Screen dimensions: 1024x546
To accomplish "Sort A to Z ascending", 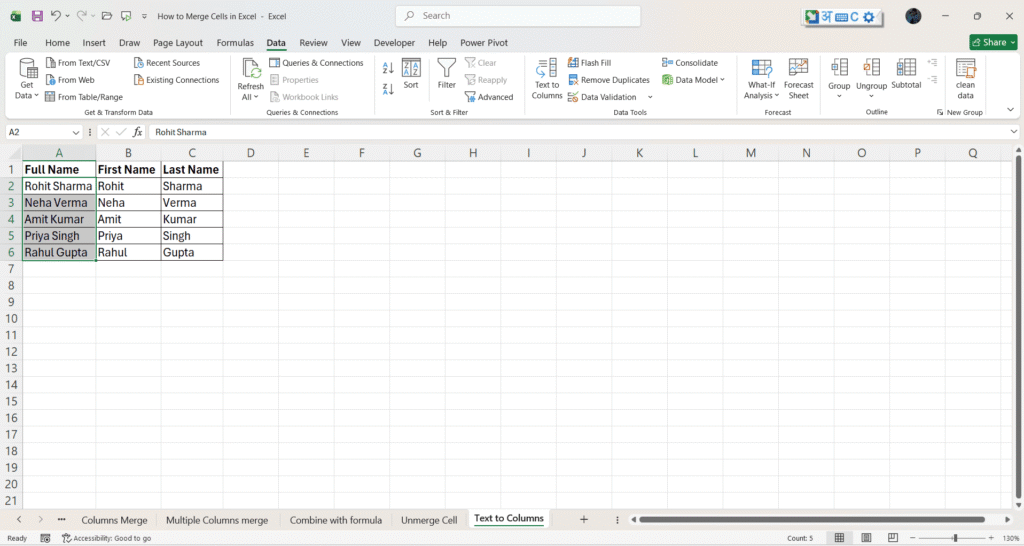I will [x=388, y=68].
